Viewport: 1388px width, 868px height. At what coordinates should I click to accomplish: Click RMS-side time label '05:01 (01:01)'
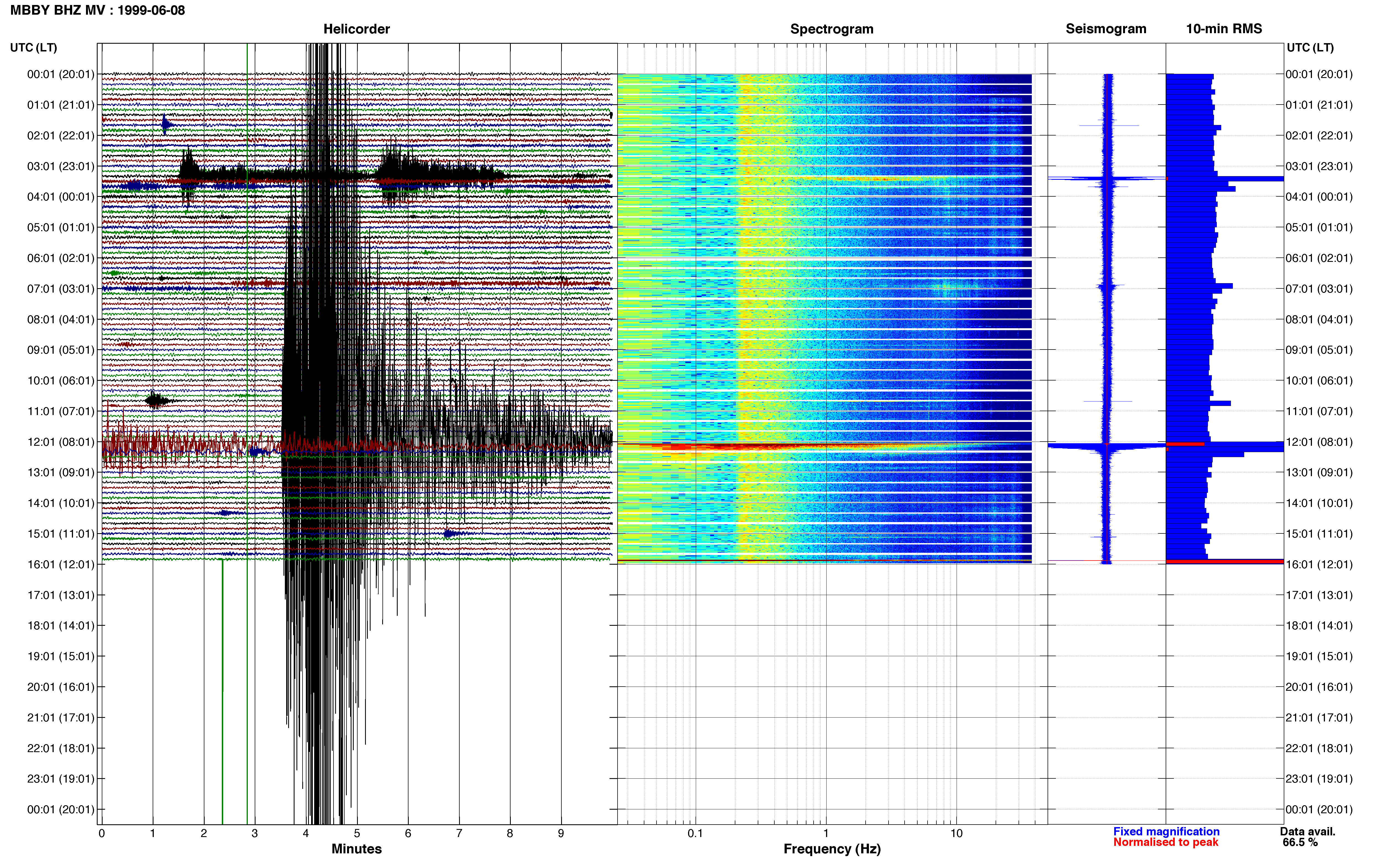coord(1319,227)
